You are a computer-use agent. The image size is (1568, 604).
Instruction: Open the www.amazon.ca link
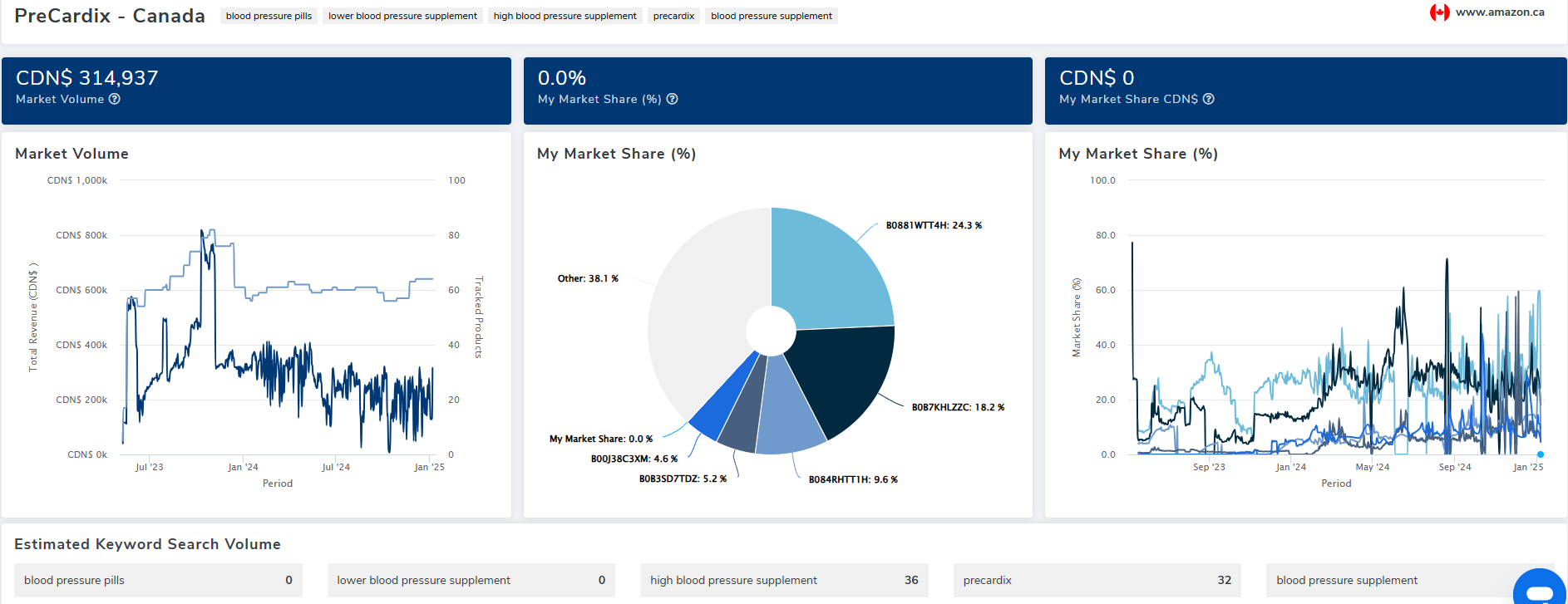point(1500,12)
